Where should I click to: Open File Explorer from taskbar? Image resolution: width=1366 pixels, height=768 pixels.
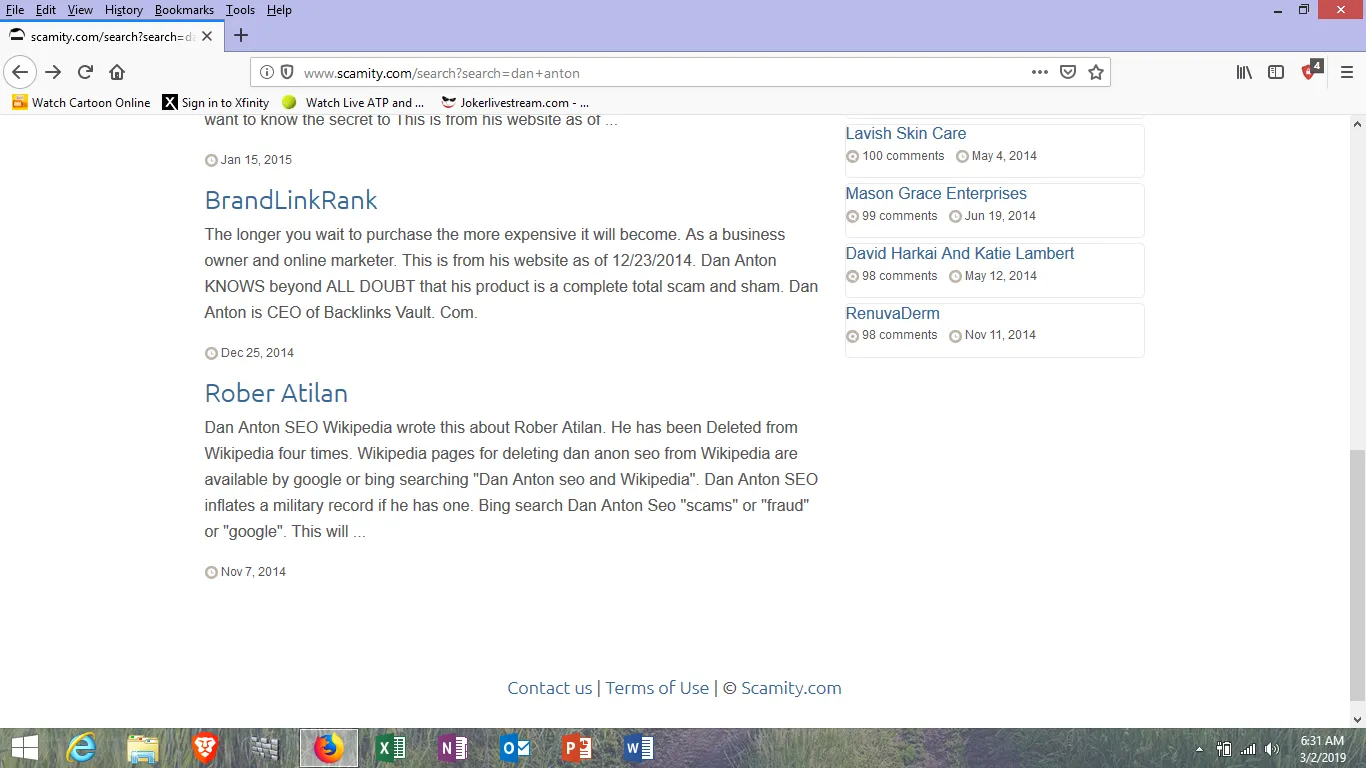point(143,748)
